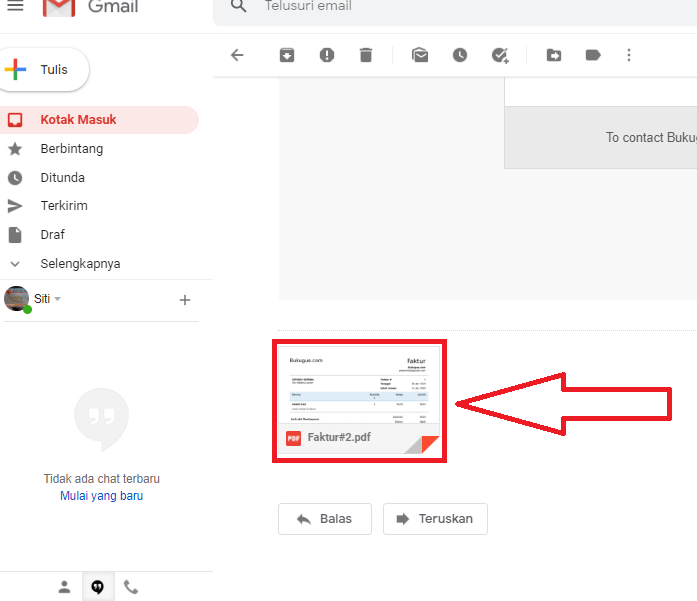
Task: Click the "To contact Buku" footer text
Action: point(651,137)
